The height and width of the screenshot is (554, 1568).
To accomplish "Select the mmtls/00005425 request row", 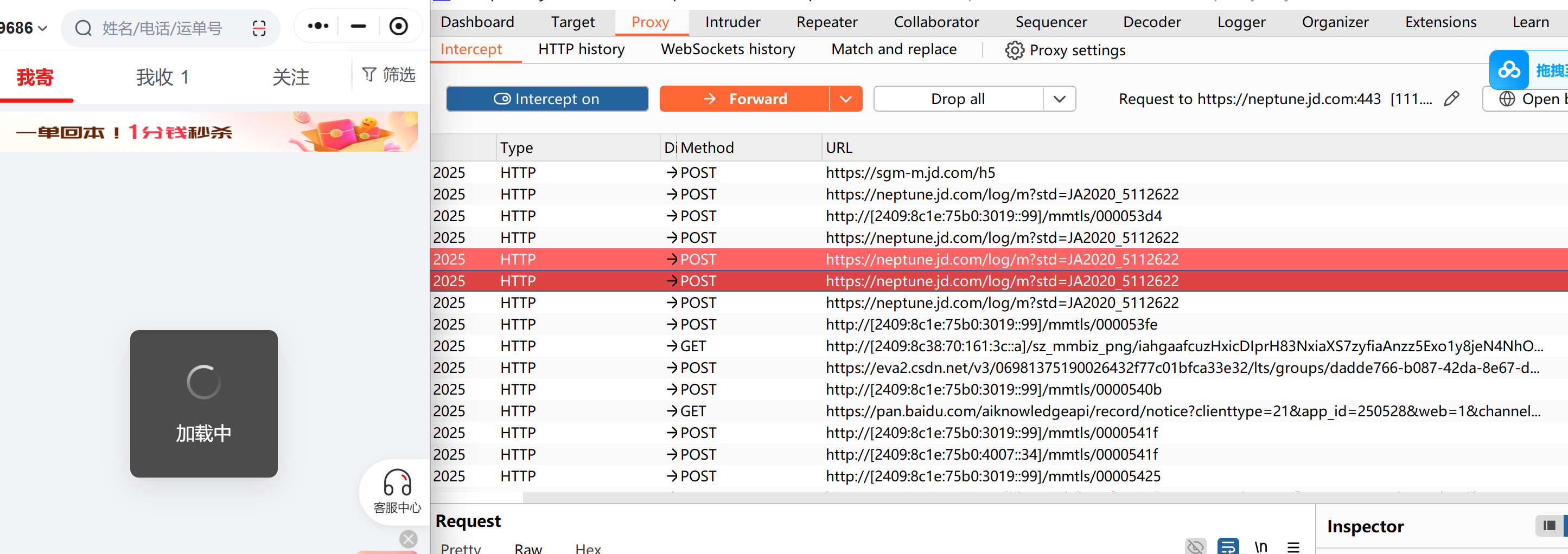I will pos(999,476).
